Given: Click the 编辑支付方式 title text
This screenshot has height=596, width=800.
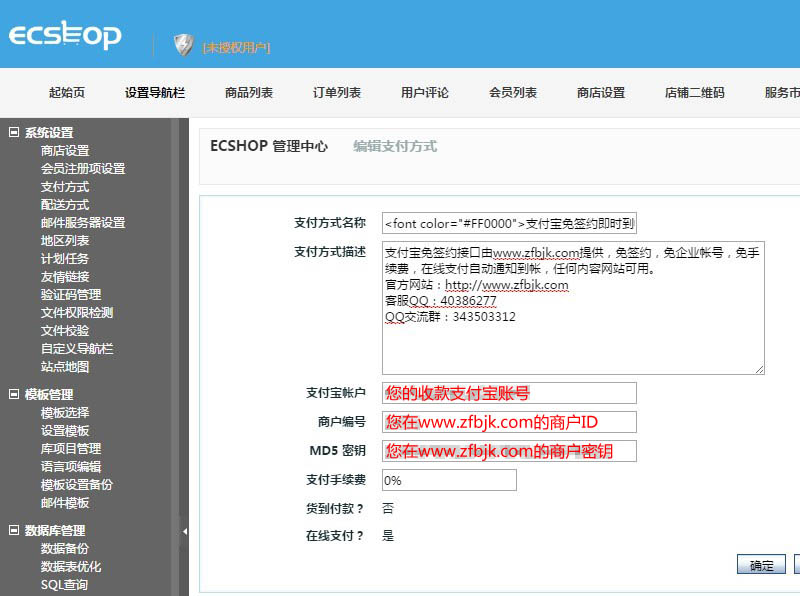Looking at the screenshot, I should click(x=395, y=146).
